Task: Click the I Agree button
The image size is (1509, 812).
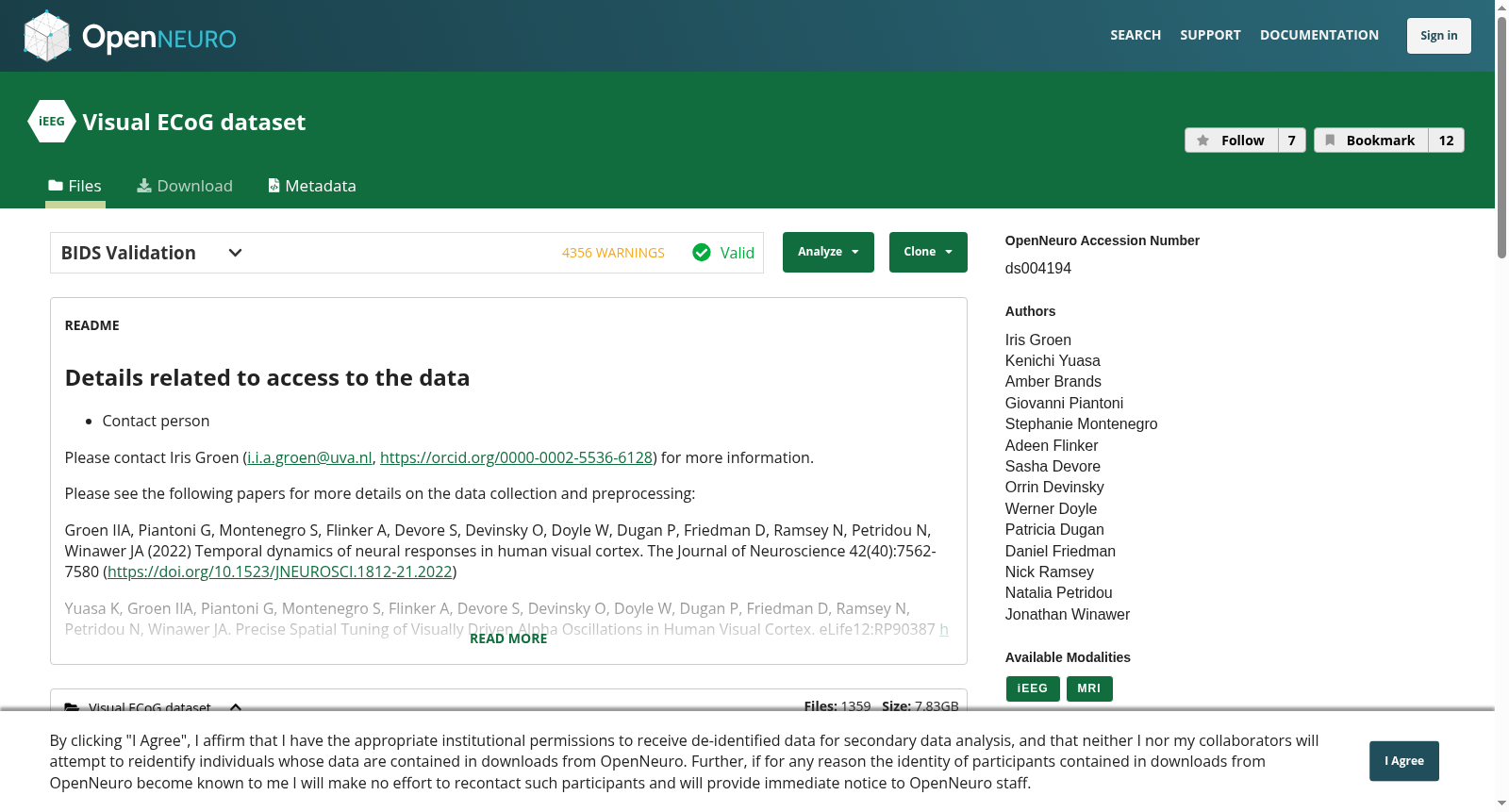Action: pyautogui.click(x=1404, y=761)
